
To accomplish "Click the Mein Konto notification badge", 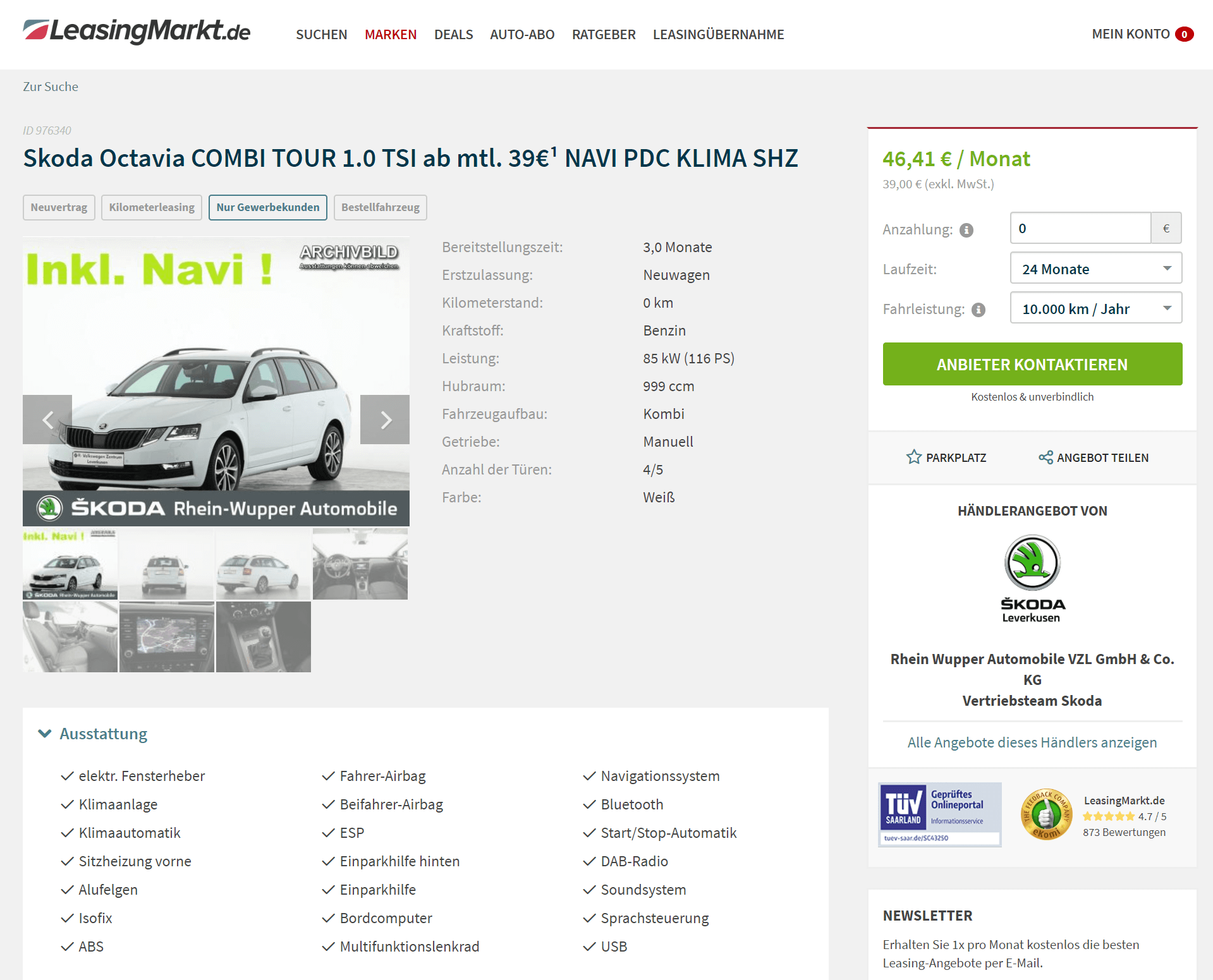I will pyautogui.click(x=1185, y=34).
